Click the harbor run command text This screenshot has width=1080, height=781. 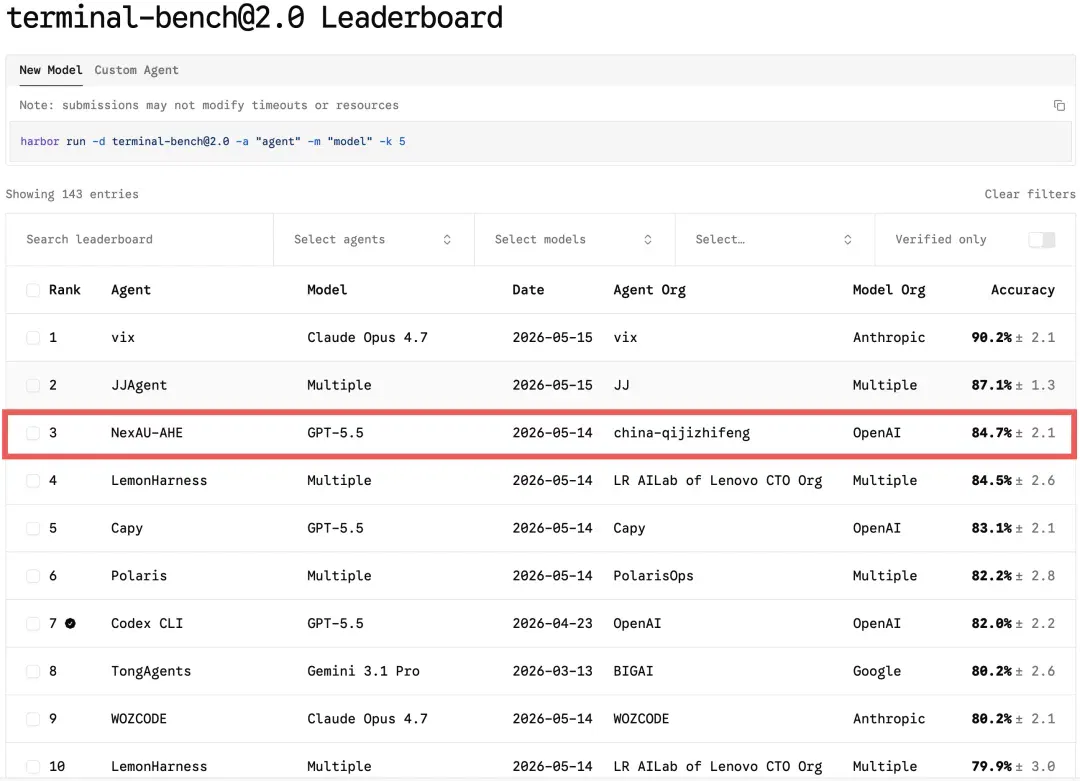213,141
